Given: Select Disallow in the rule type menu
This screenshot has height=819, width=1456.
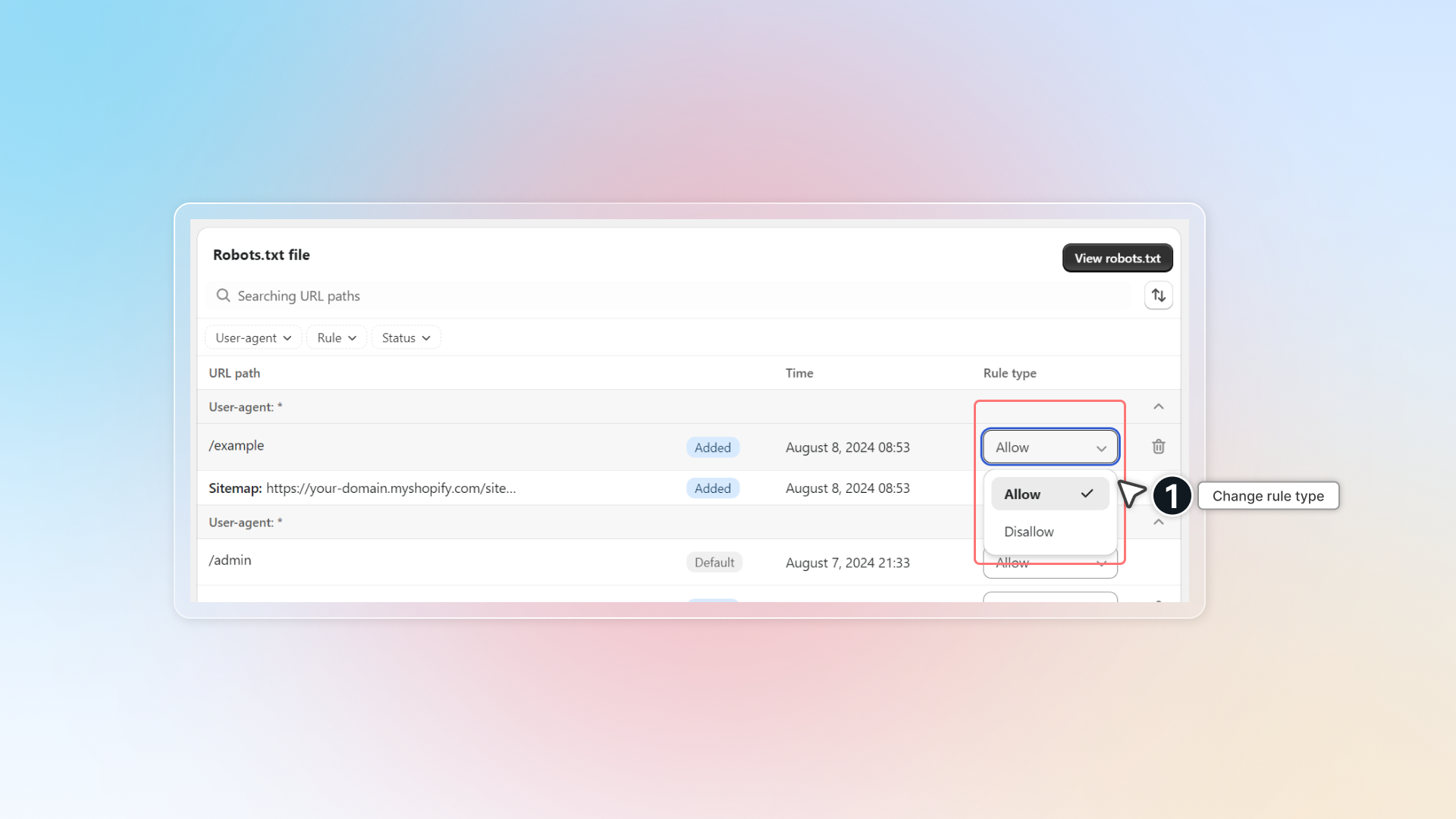Looking at the screenshot, I should [1029, 532].
